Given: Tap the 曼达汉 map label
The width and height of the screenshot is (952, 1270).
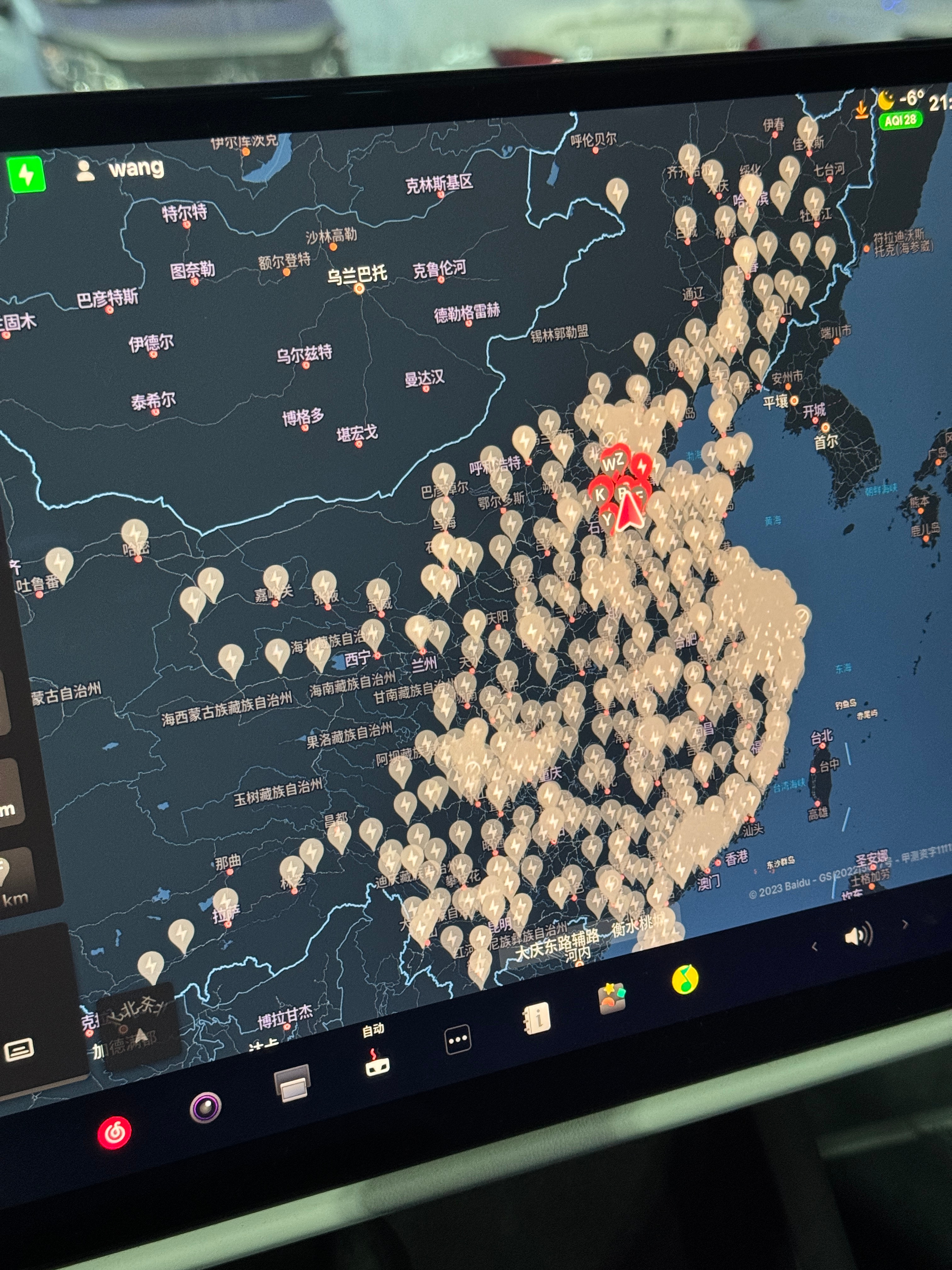Looking at the screenshot, I should [x=424, y=378].
